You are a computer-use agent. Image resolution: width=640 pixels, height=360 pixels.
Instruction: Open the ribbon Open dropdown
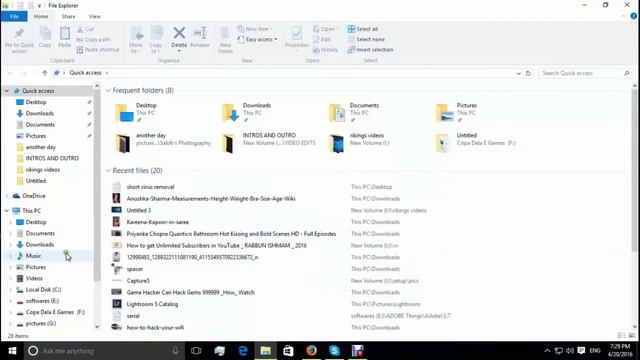326,29
